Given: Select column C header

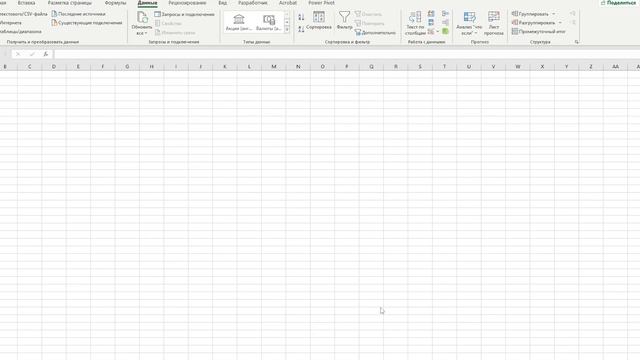Looking at the screenshot, I should pyautogui.click(x=29, y=67).
